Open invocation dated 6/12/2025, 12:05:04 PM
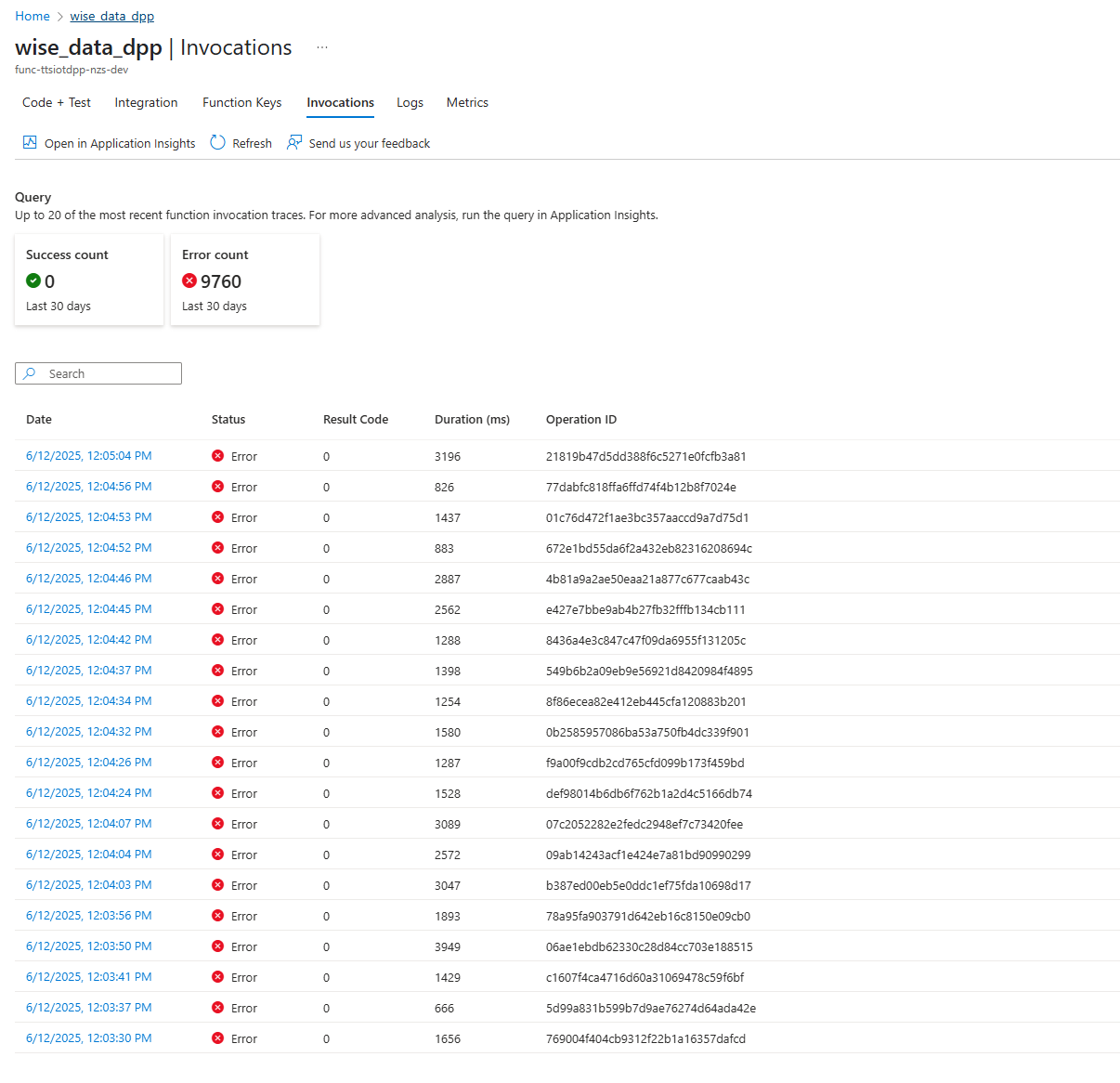 [x=89, y=456]
